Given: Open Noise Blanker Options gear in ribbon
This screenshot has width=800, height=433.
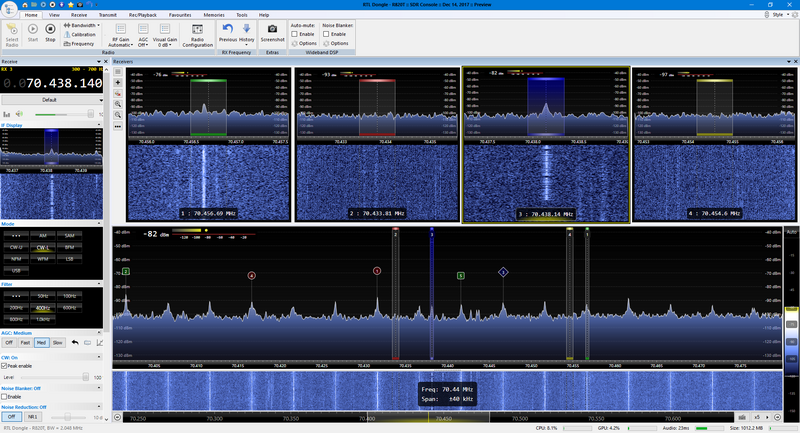Looking at the screenshot, I should (336, 43).
